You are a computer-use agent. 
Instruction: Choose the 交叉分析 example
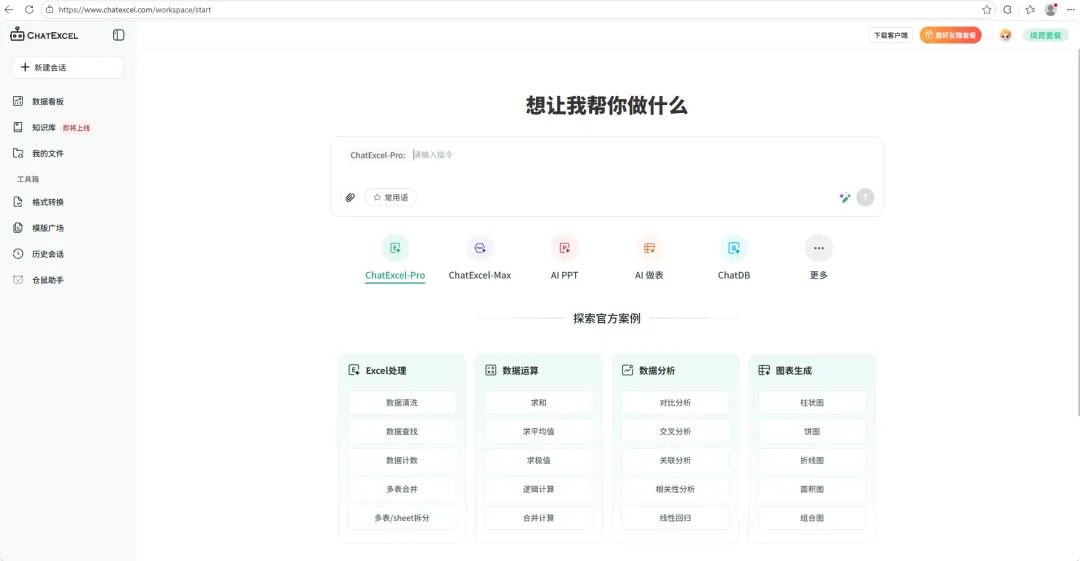click(x=675, y=431)
